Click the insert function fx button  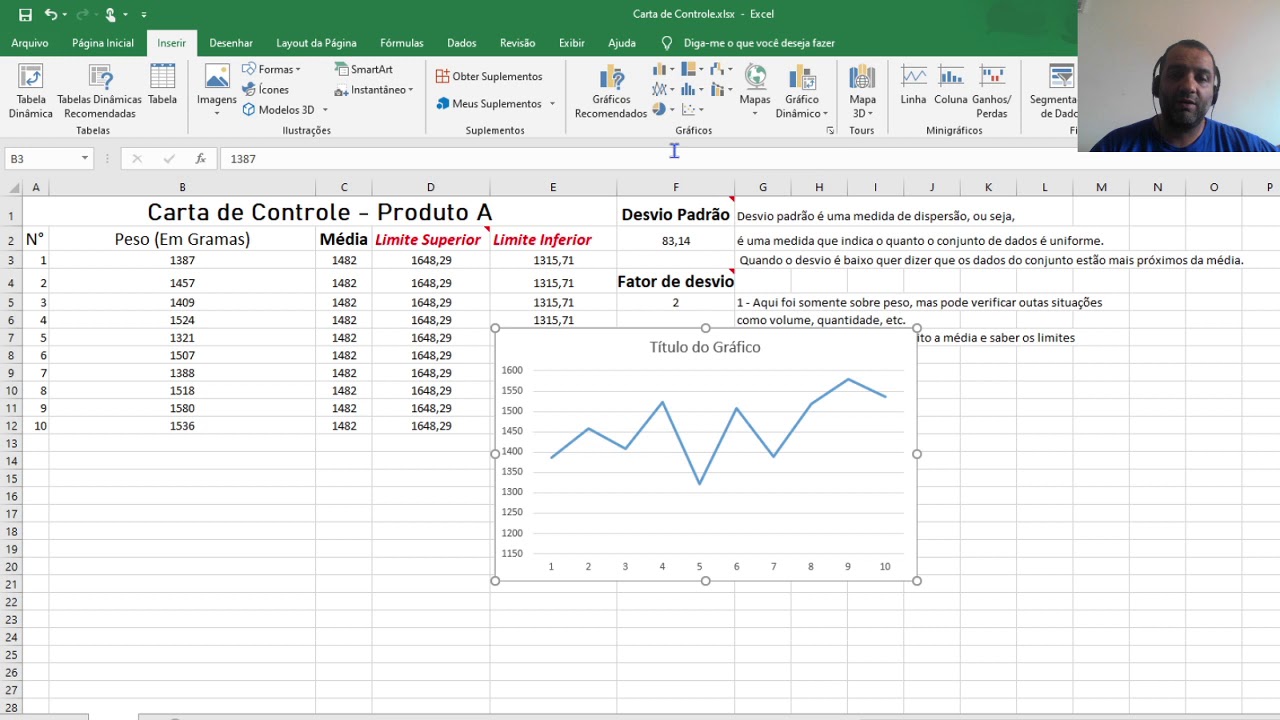[x=200, y=159]
